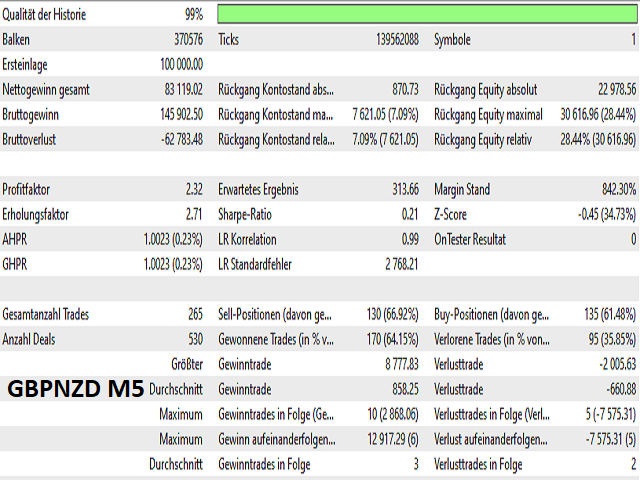Select Rückgang Equity maximal value 30 616.96 (28.44%)
The width and height of the screenshot is (640, 480).
(598, 115)
